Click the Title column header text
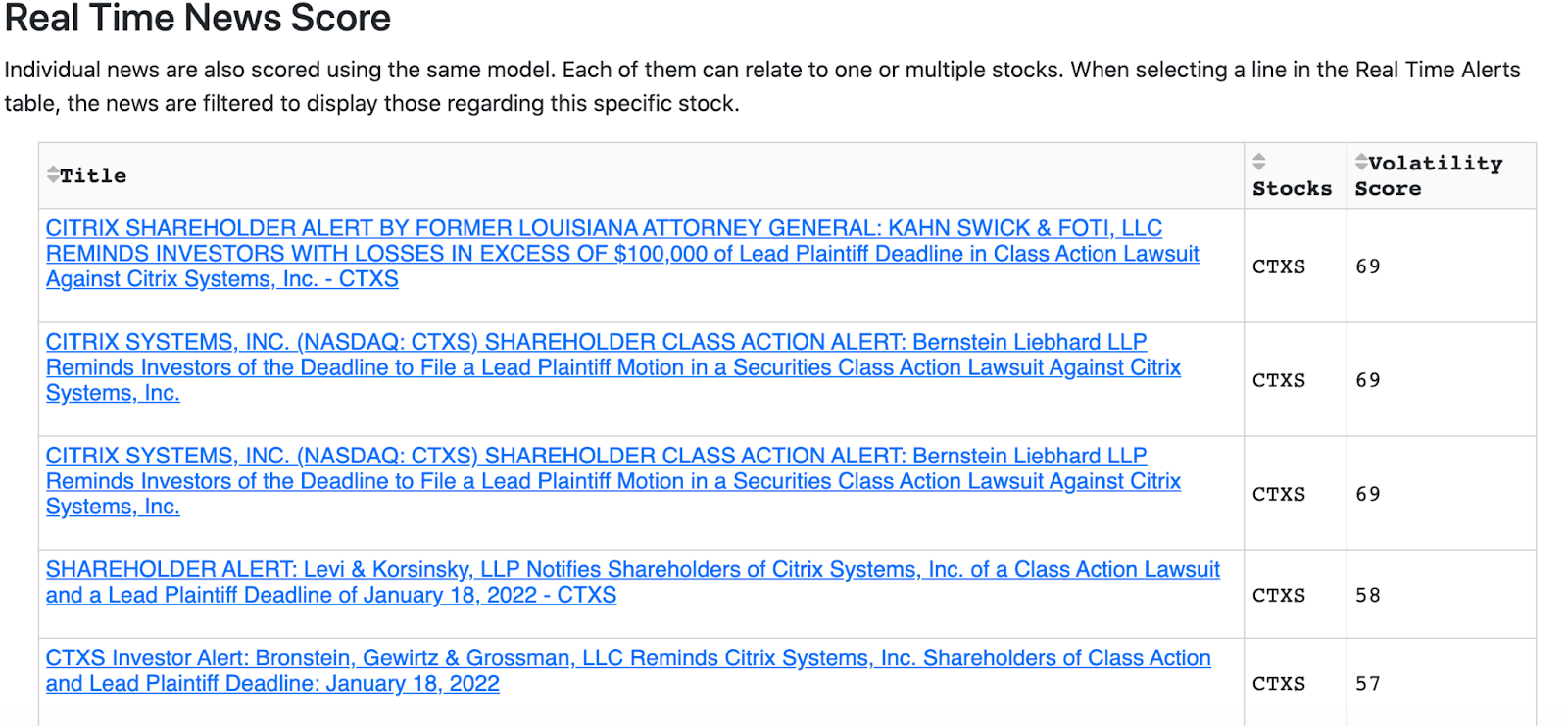This screenshot has width=1568, height=726. pyautogui.click(x=93, y=175)
